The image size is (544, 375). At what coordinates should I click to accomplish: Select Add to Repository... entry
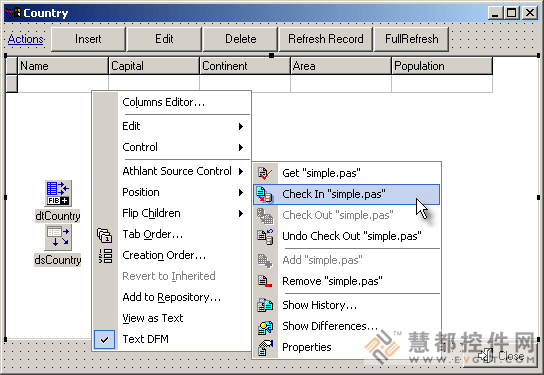tap(171, 297)
